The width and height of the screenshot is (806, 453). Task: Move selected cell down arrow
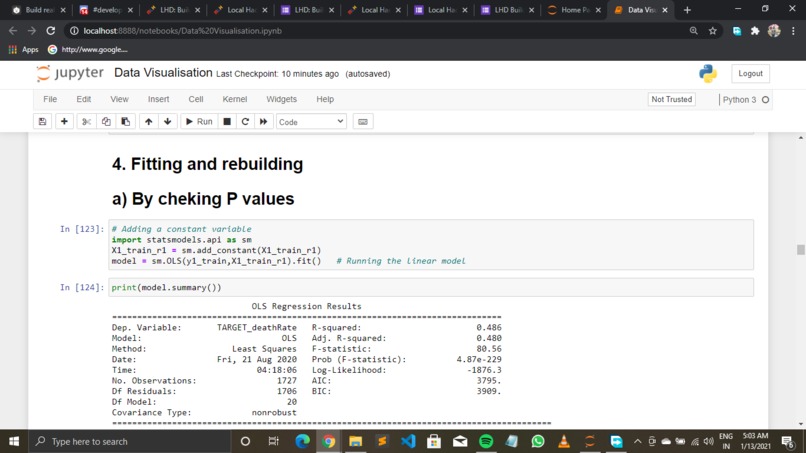tap(168, 122)
